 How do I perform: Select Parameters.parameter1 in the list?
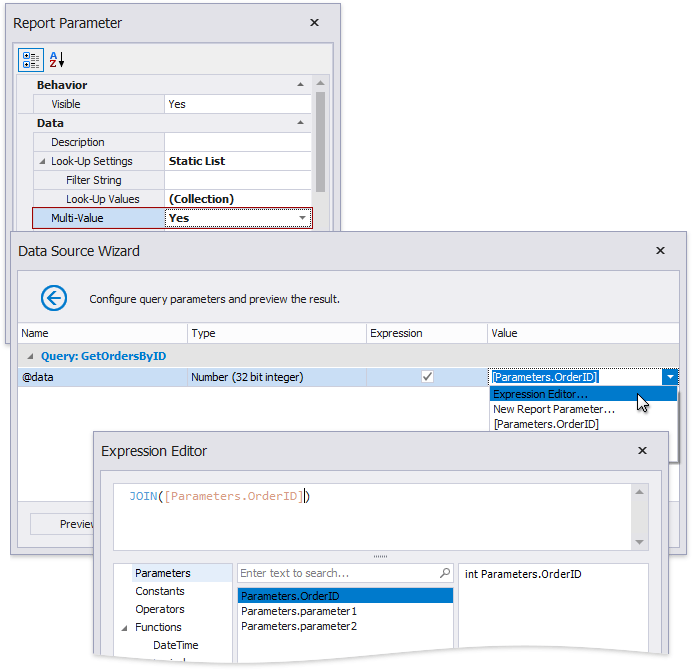299,611
